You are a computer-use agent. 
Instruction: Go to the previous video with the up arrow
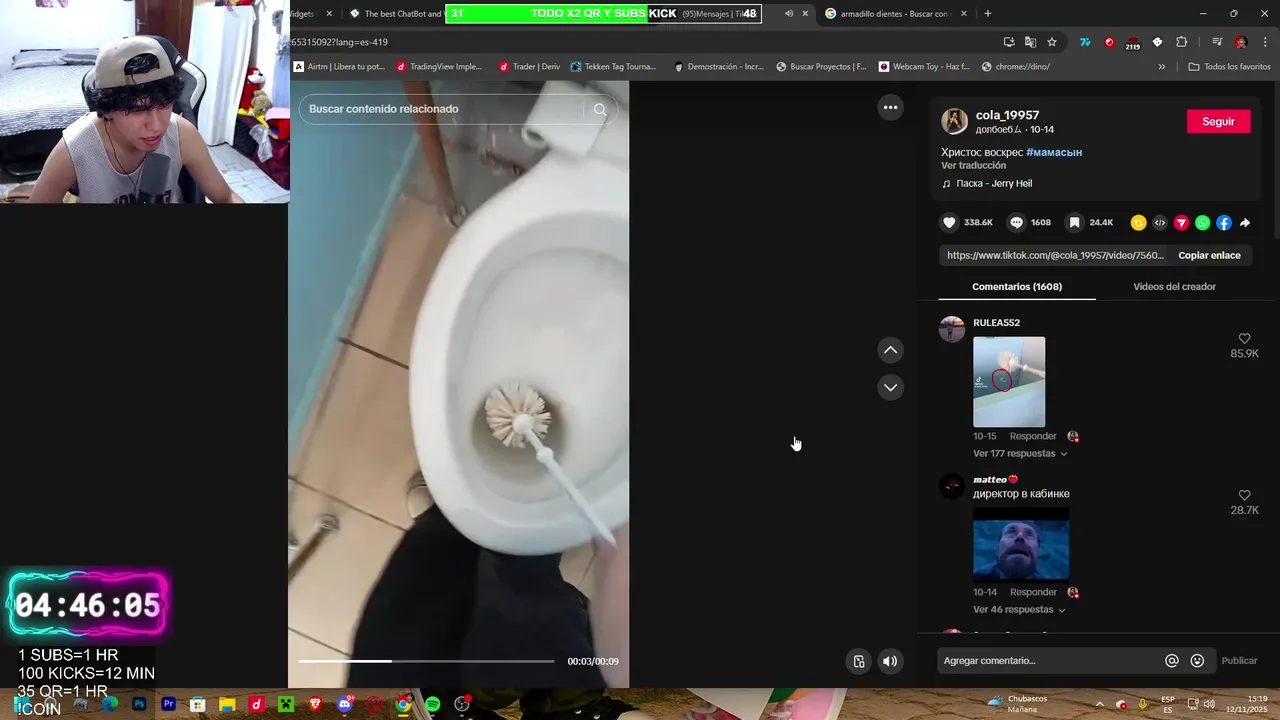890,350
